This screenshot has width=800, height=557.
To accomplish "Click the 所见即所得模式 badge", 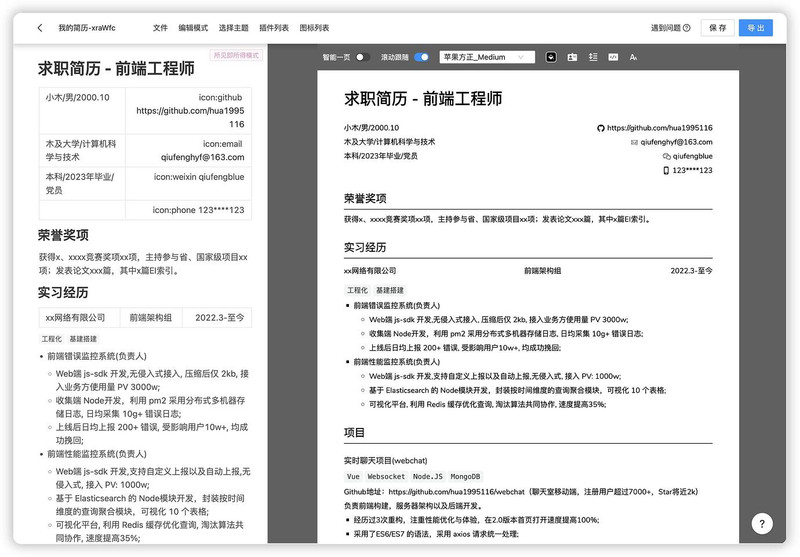I will pyautogui.click(x=236, y=55).
